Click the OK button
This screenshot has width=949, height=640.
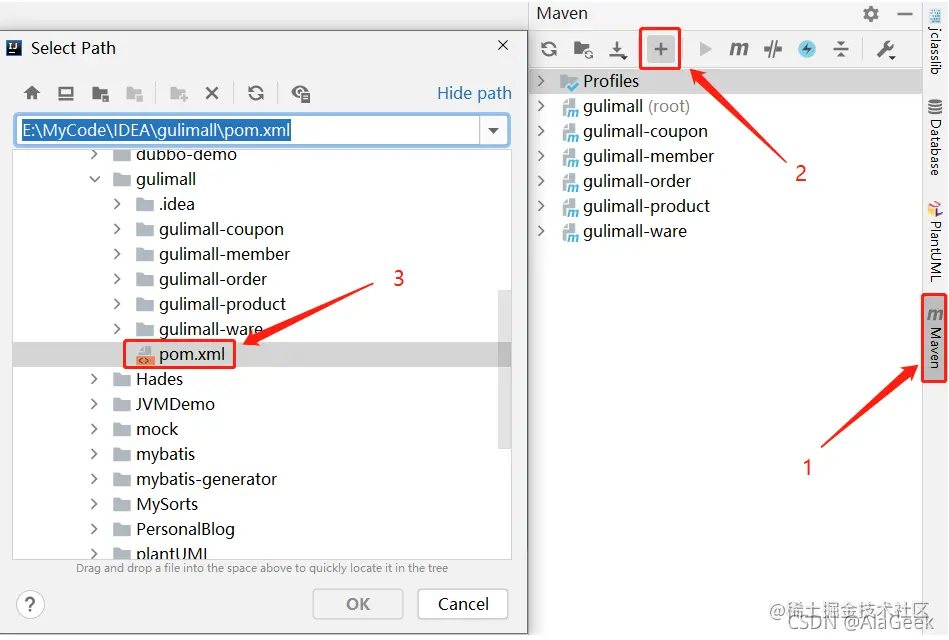point(358,604)
